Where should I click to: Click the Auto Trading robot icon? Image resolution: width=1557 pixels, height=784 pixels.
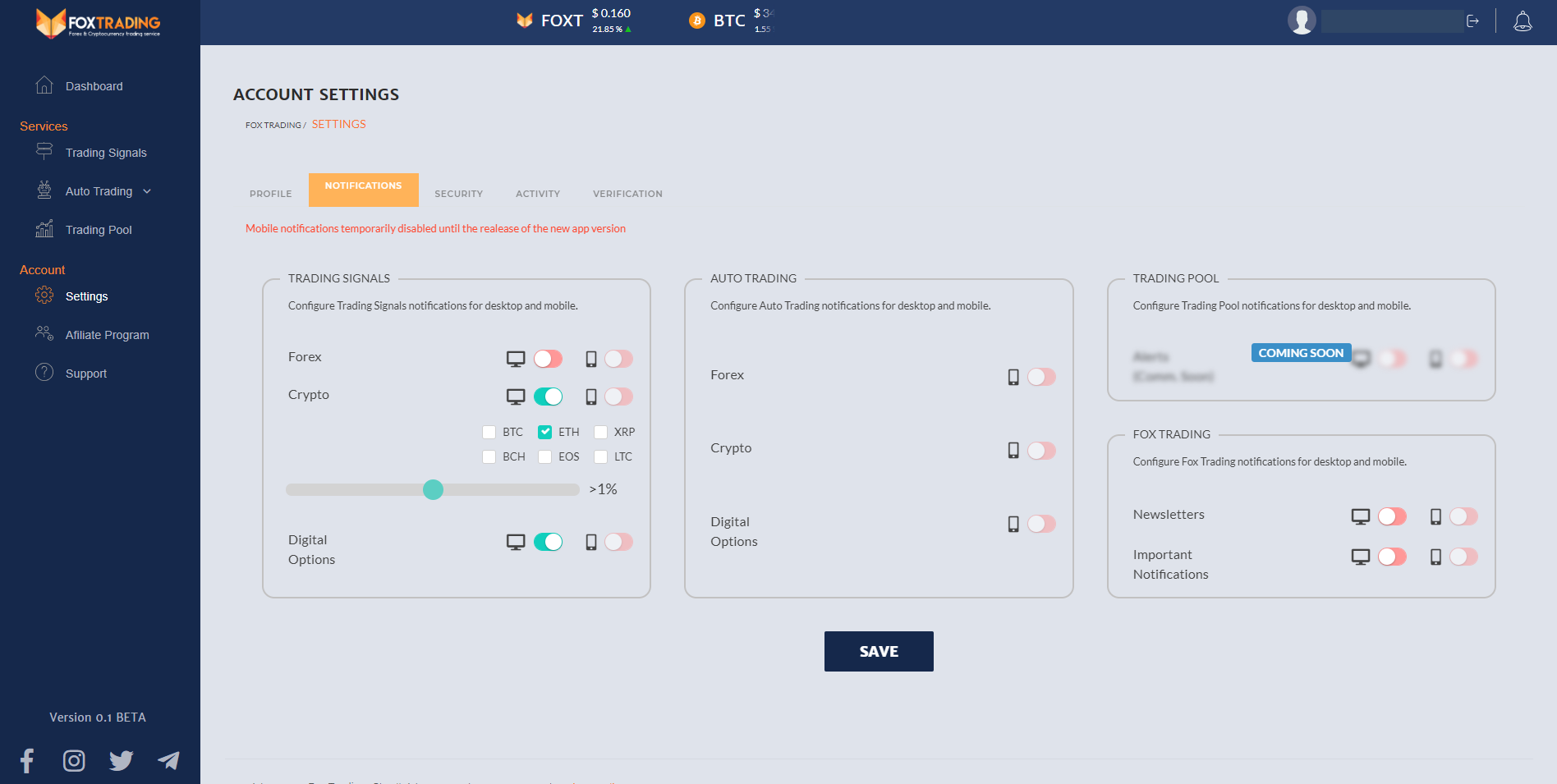tap(44, 190)
